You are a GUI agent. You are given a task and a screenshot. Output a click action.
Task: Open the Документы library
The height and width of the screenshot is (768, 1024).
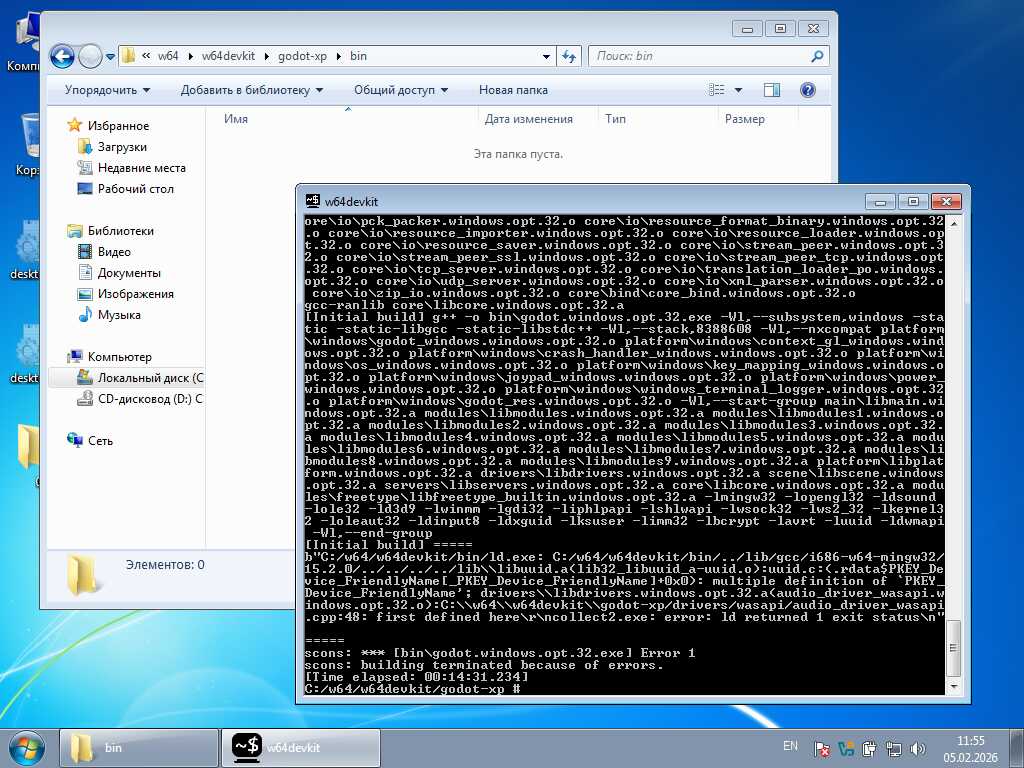129,272
